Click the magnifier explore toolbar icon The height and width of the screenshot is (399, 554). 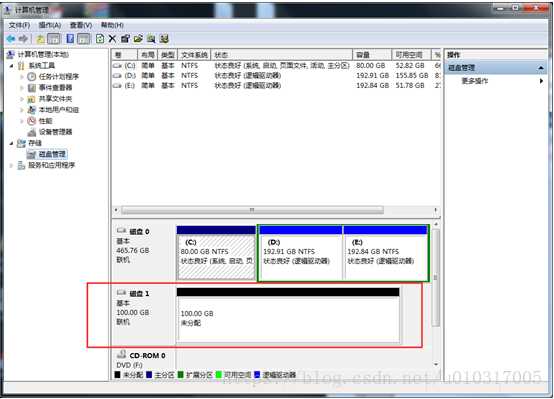point(151,39)
